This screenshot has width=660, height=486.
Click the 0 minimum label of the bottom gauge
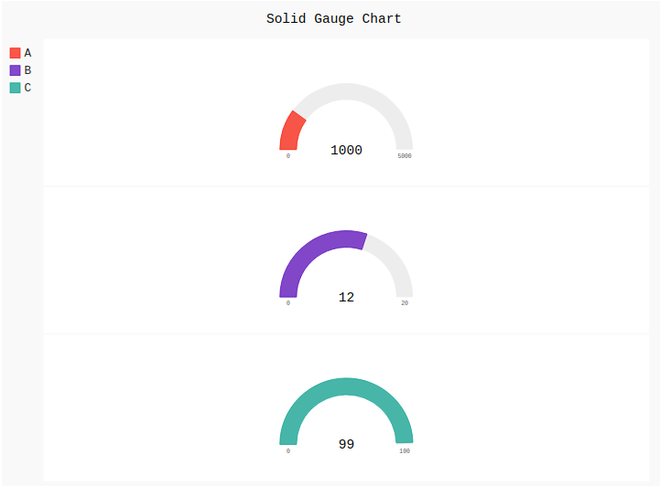tap(288, 451)
